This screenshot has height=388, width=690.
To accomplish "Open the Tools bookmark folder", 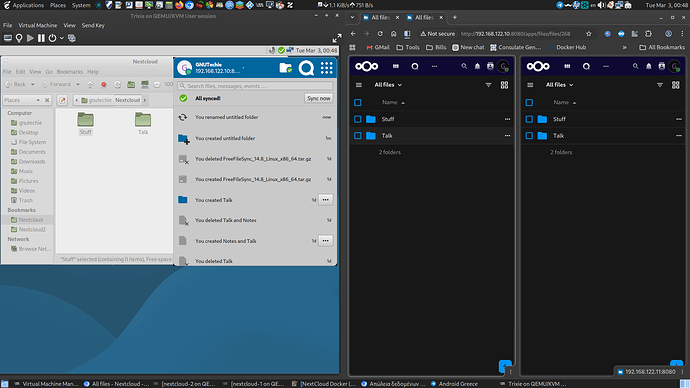I will coord(408,48).
